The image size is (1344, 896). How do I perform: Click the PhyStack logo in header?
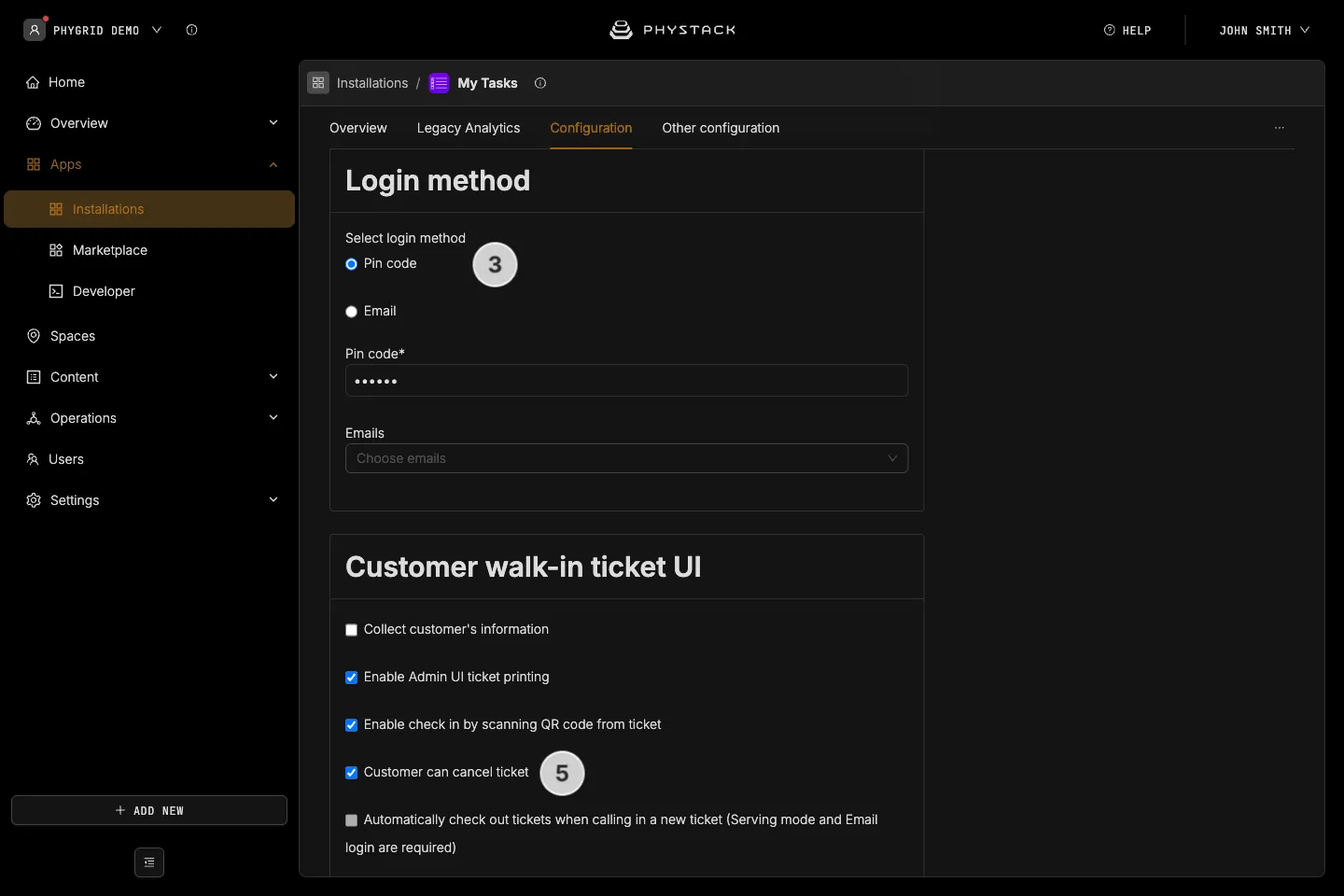point(672,30)
